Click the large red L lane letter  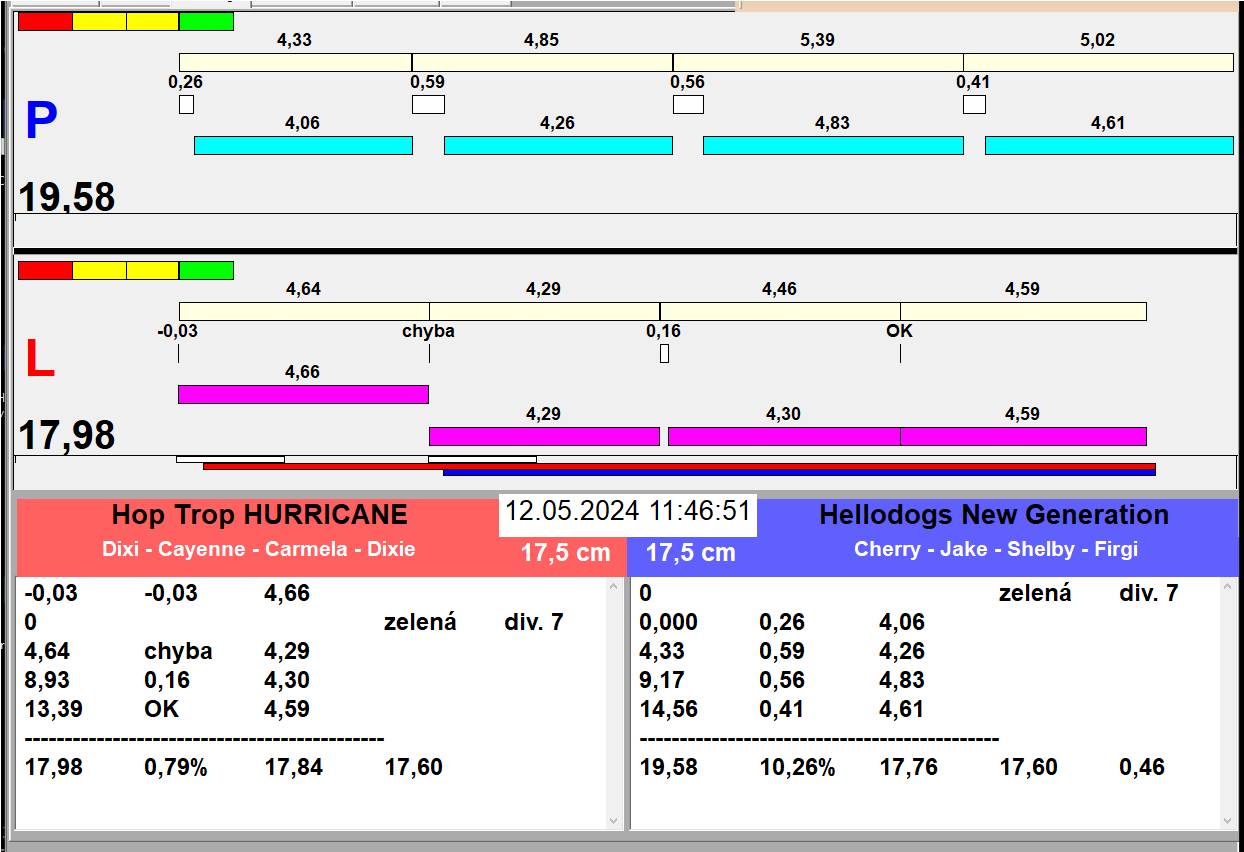(x=39, y=360)
